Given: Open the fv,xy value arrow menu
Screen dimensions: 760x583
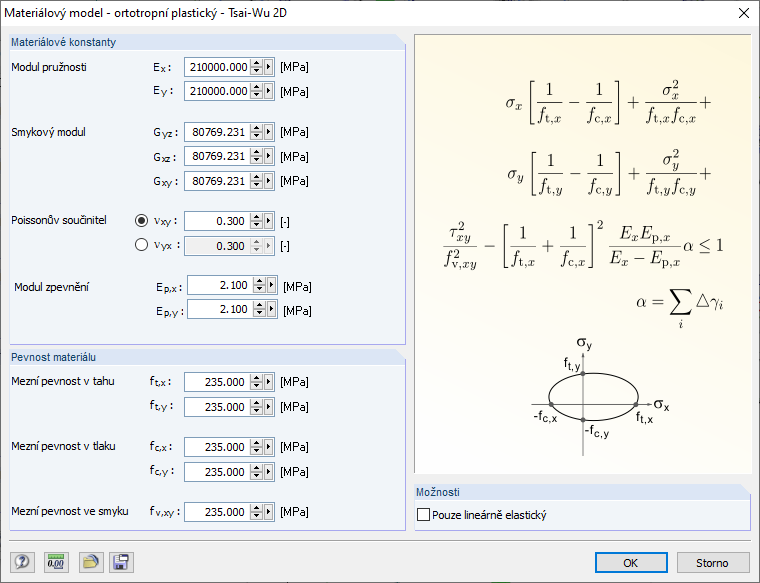Looking at the screenshot, I should tap(269, 512).
